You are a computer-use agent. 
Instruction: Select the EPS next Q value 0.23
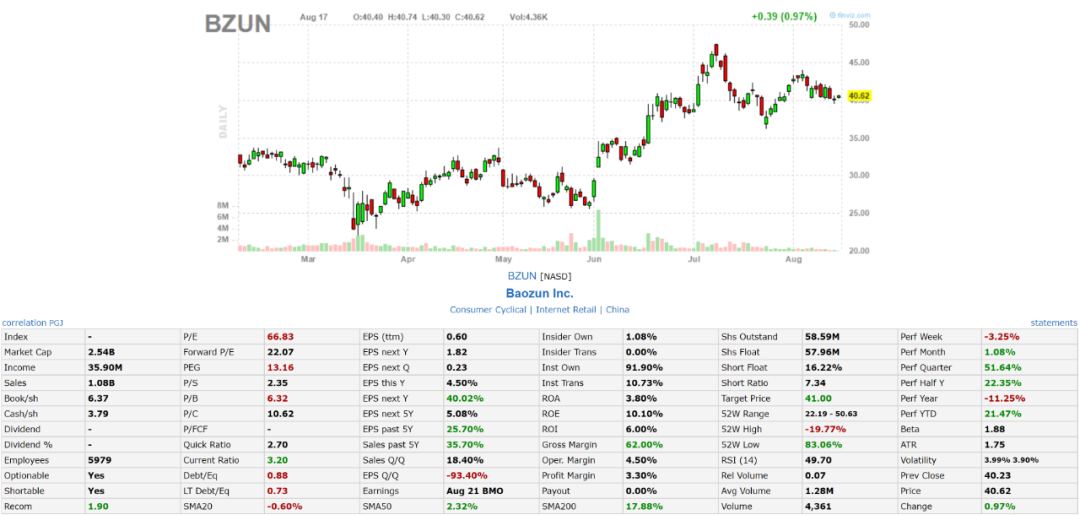(457, 368)
